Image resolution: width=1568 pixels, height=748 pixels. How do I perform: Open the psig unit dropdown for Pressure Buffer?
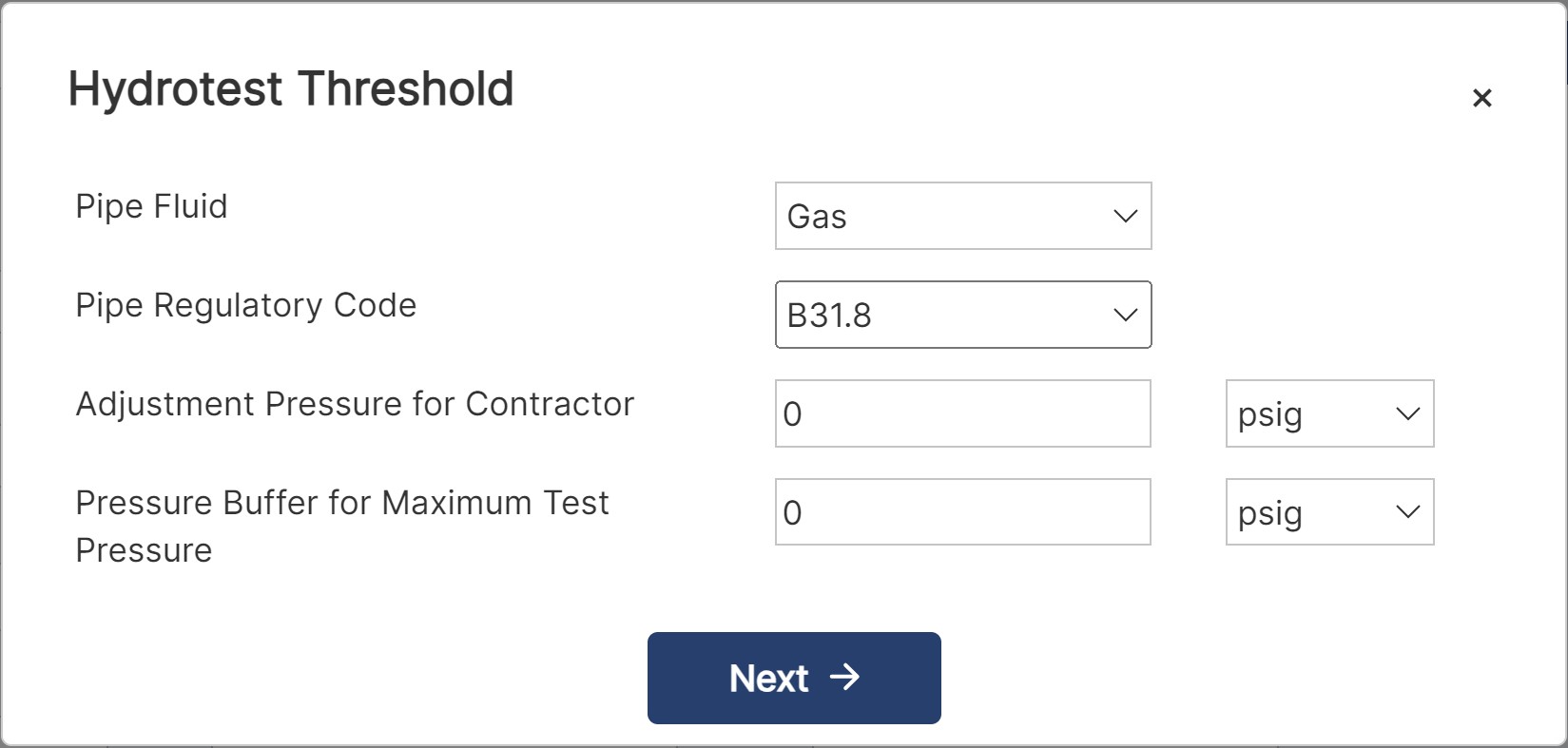(1329, 512)
